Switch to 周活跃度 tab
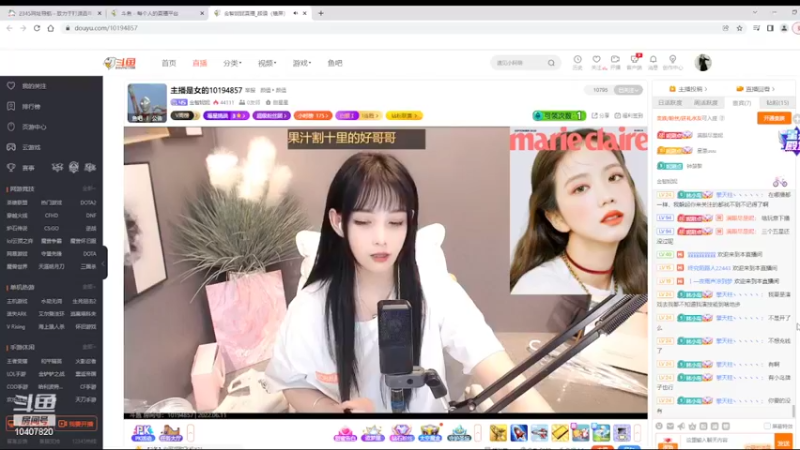Viewport: 800px width, 450px height. [706, 103]
